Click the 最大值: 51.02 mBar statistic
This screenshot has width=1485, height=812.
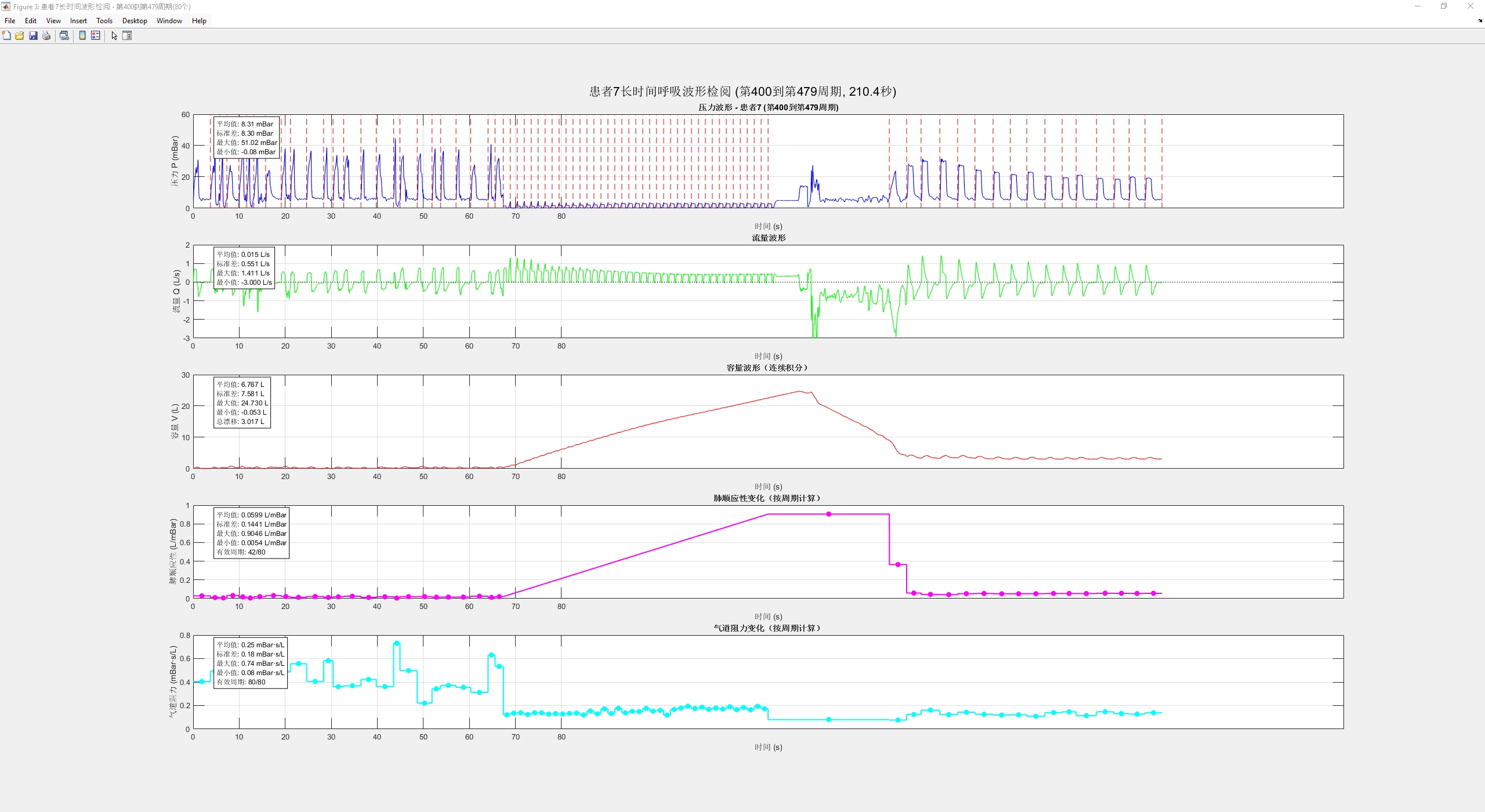click(x=247, y=143)
